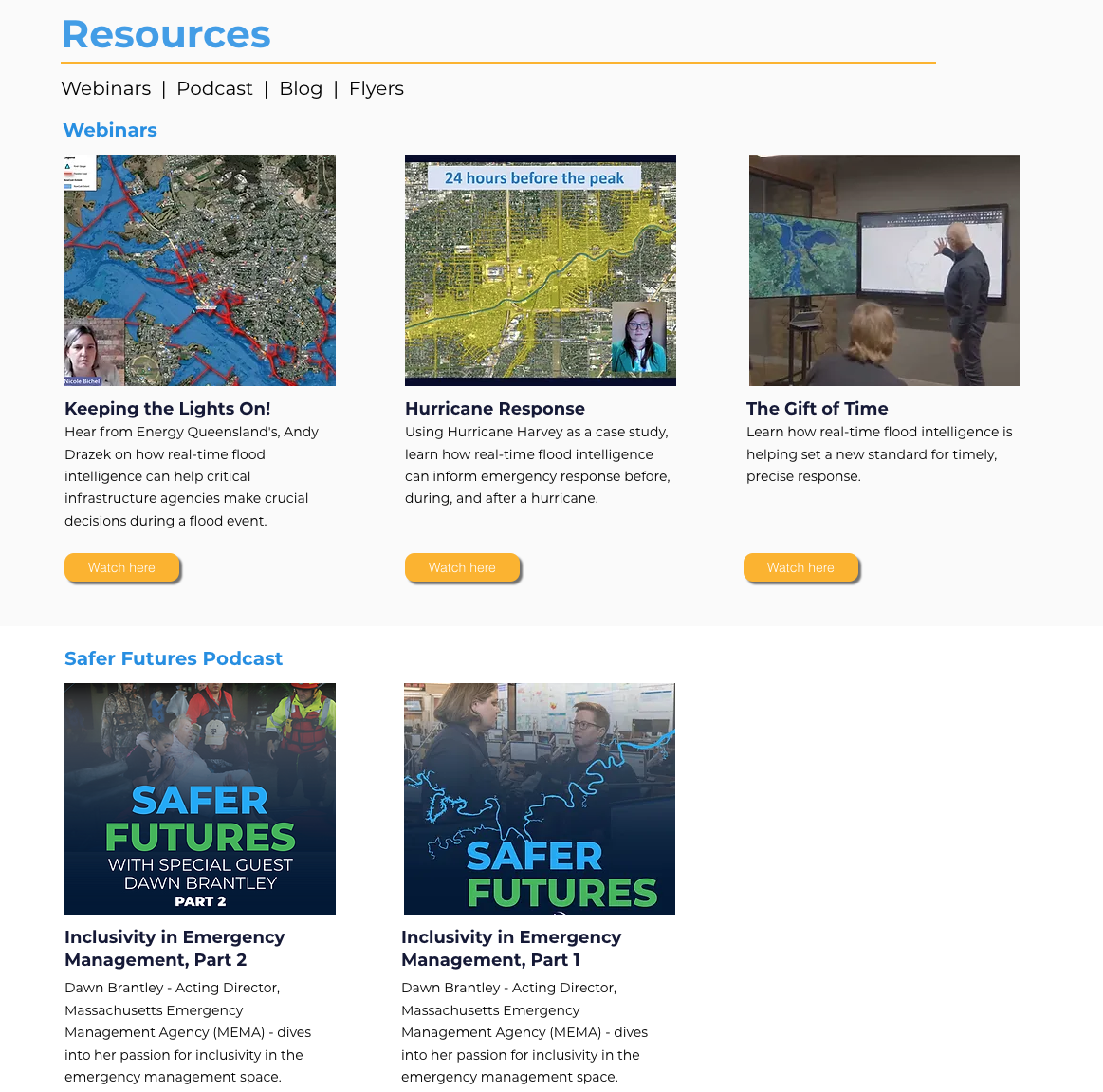The width and height of the screenshot is (1103, 1092).
Task: Navigate to the Blog section
Action: click(x=301, y=88)
